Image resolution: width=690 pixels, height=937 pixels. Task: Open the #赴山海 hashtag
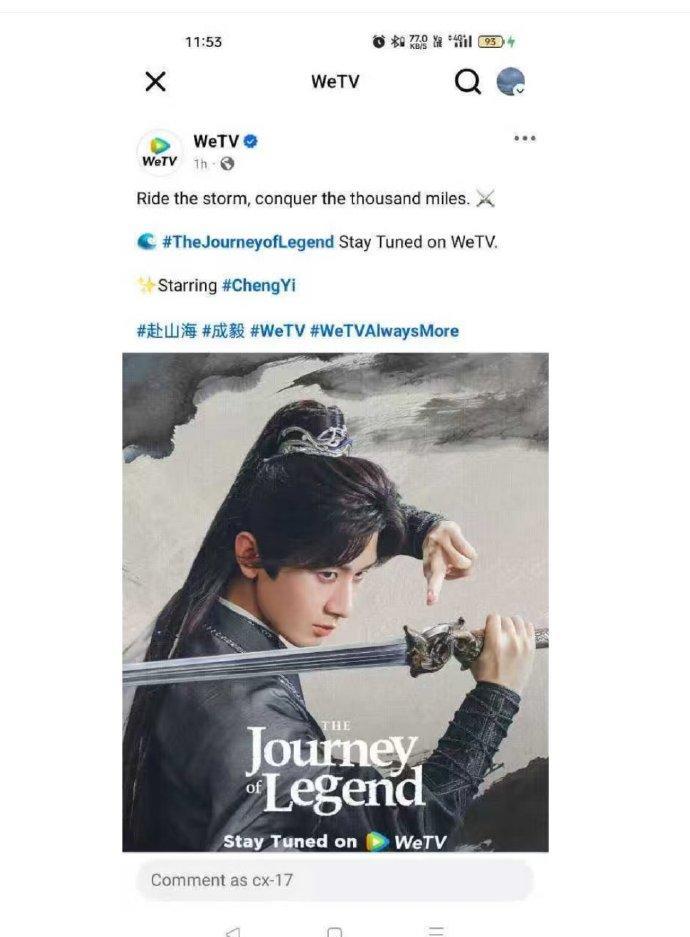tap(167, 331)
